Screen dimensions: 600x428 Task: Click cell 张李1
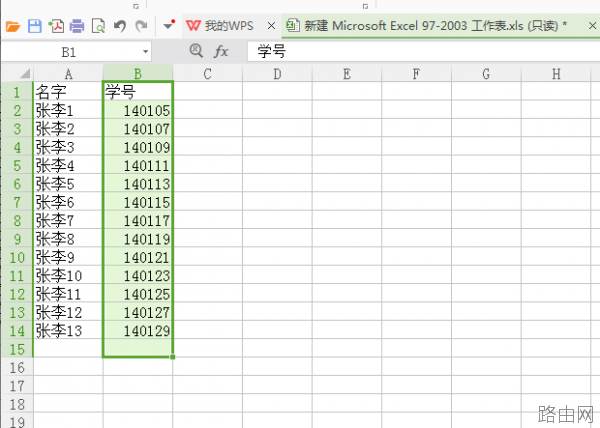pos(68,111)
